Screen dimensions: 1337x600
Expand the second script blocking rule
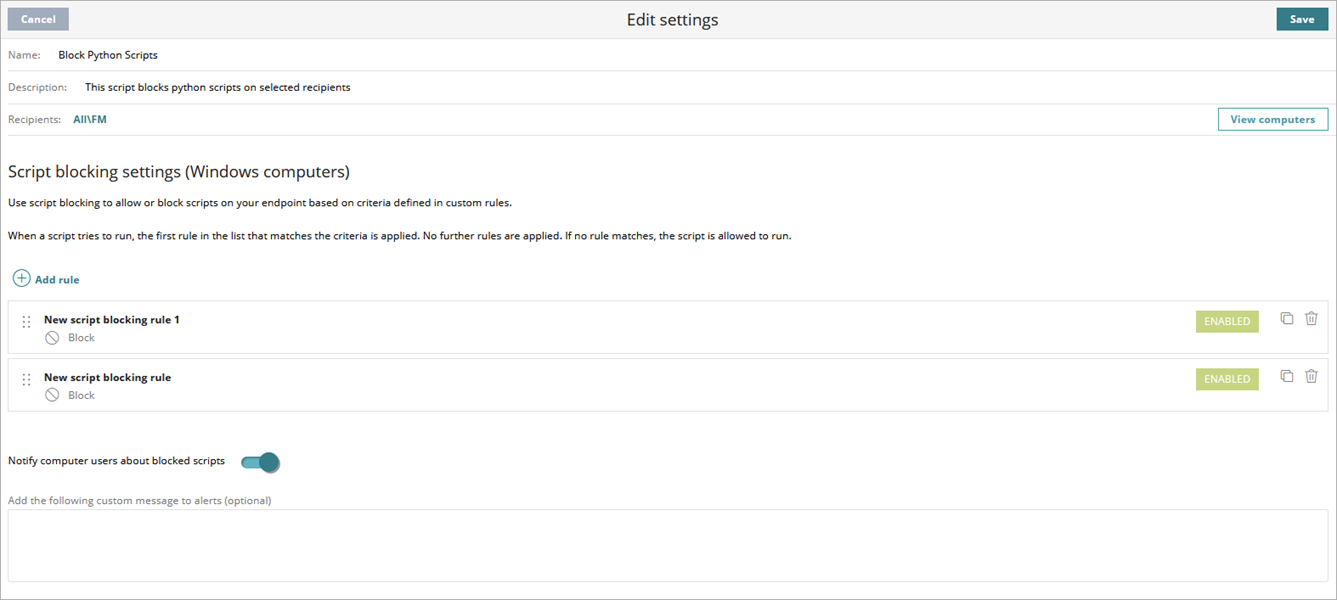pyautogui.click(x=107, y=377)
